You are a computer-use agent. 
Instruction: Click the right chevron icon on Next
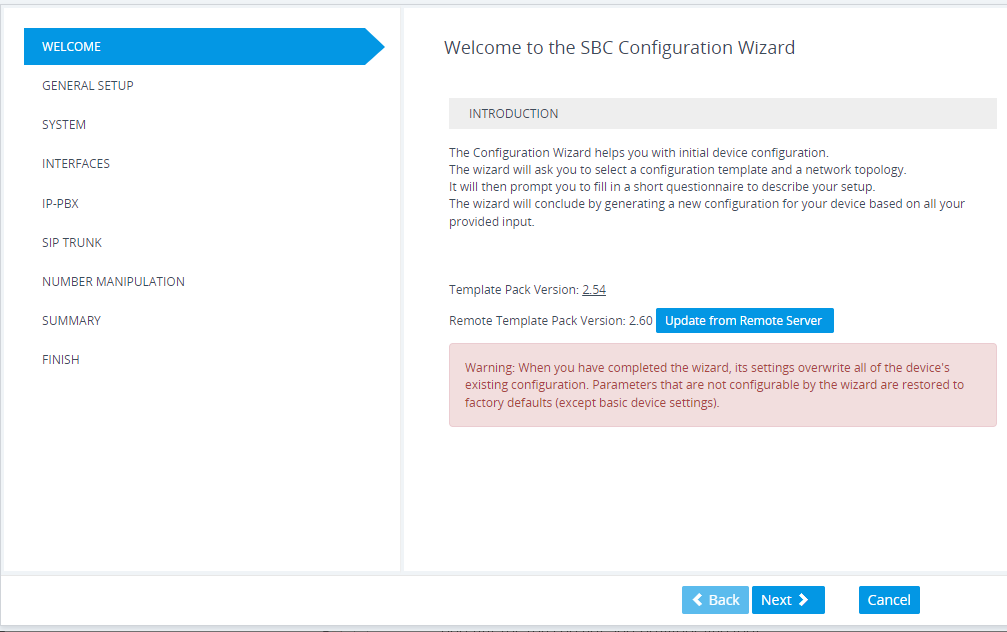[804, 600]
